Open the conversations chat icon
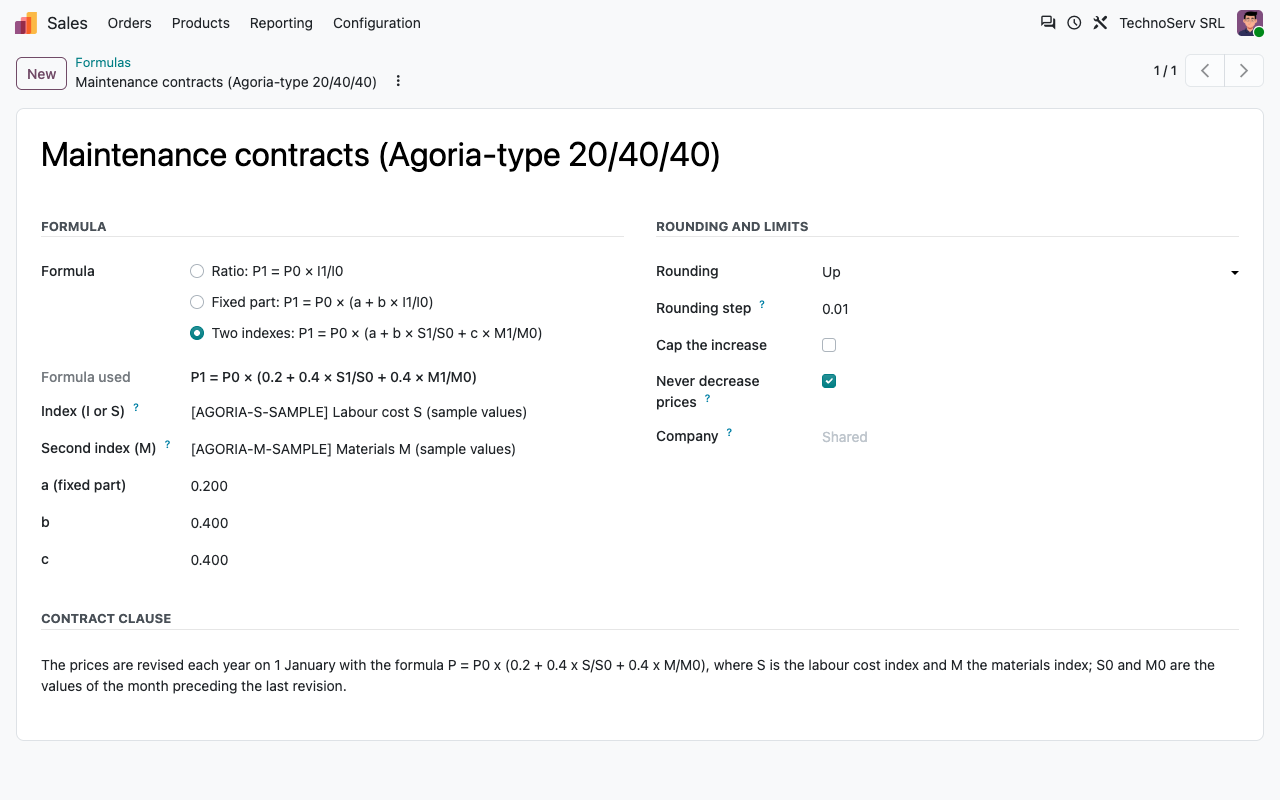This screenshot has height=800, width=1280. [x=1048, y=22]
